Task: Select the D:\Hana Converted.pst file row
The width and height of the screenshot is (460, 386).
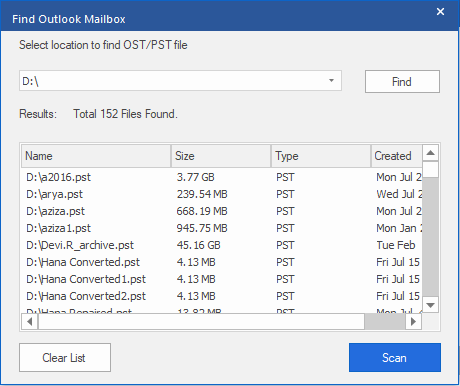Action: (222, 262)
